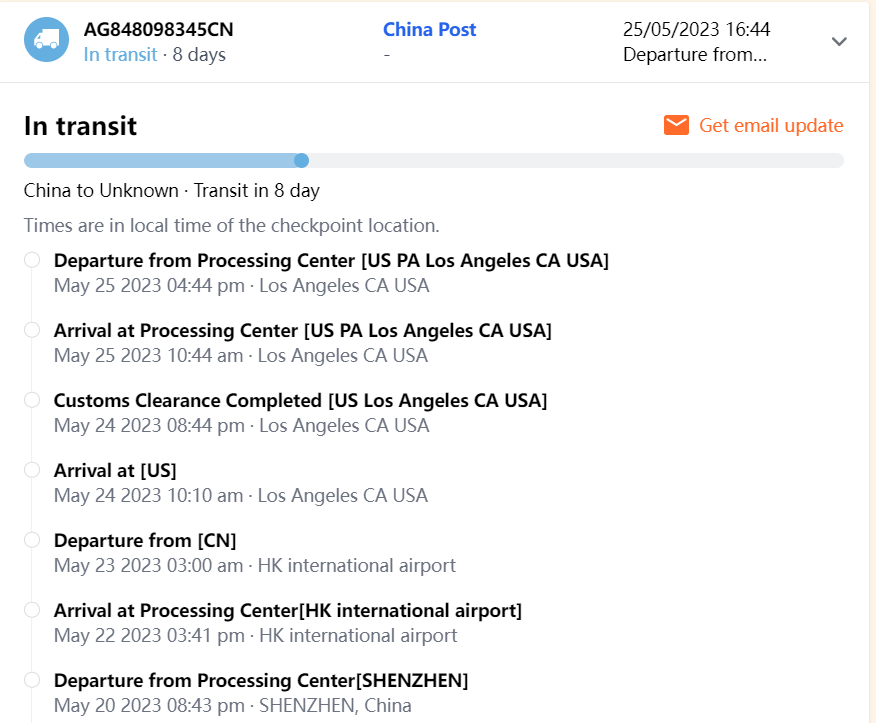Select Departure from Processing Center Los Angeles checkpoint marker

(32, 260)
